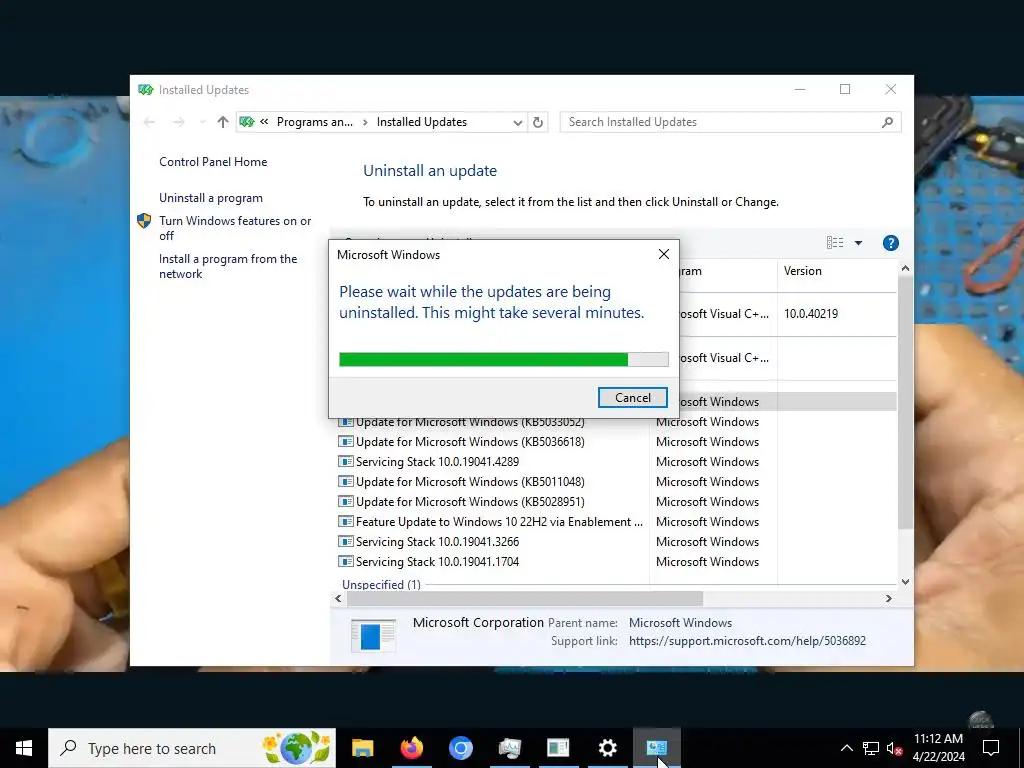Go up one folder level
This screenshot has width=1024, height=768.
click(223, 122)
